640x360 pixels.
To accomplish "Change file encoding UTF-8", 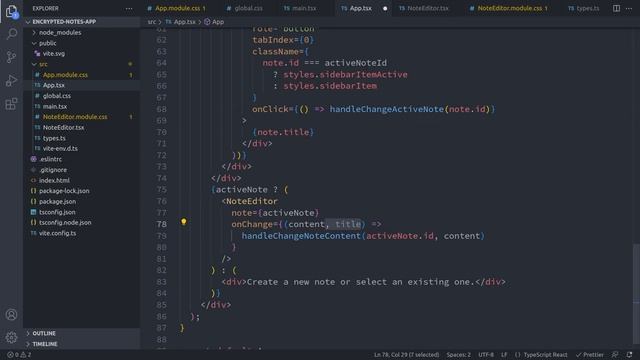I will click(x=486, y=355).
